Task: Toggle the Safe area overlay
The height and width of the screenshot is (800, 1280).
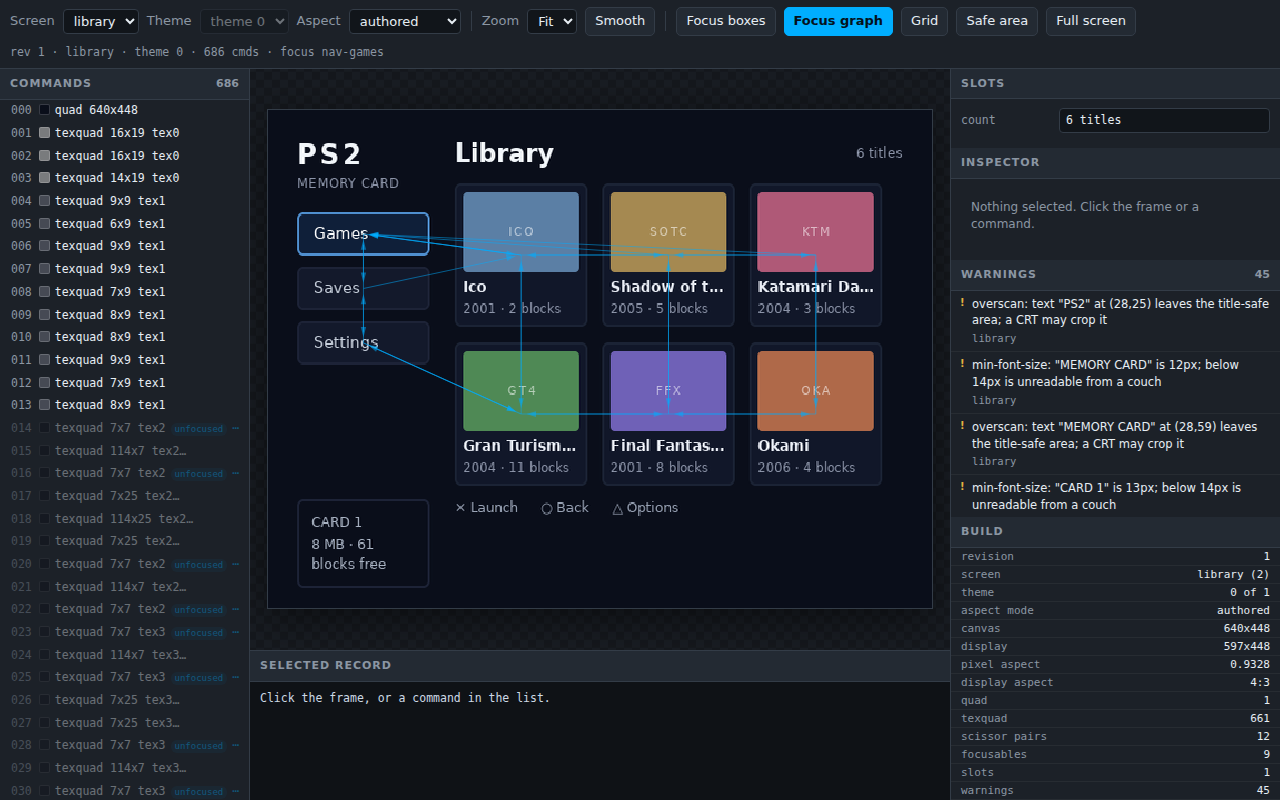Action: click(997, 21)
